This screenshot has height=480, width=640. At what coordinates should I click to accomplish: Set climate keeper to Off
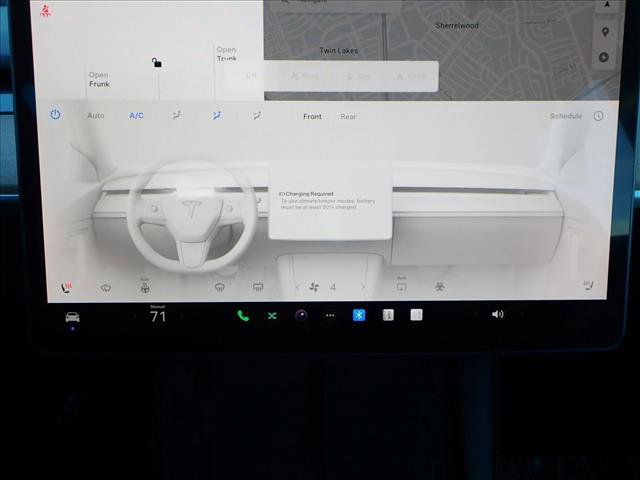pyautogui.click(x=251, y=76)
